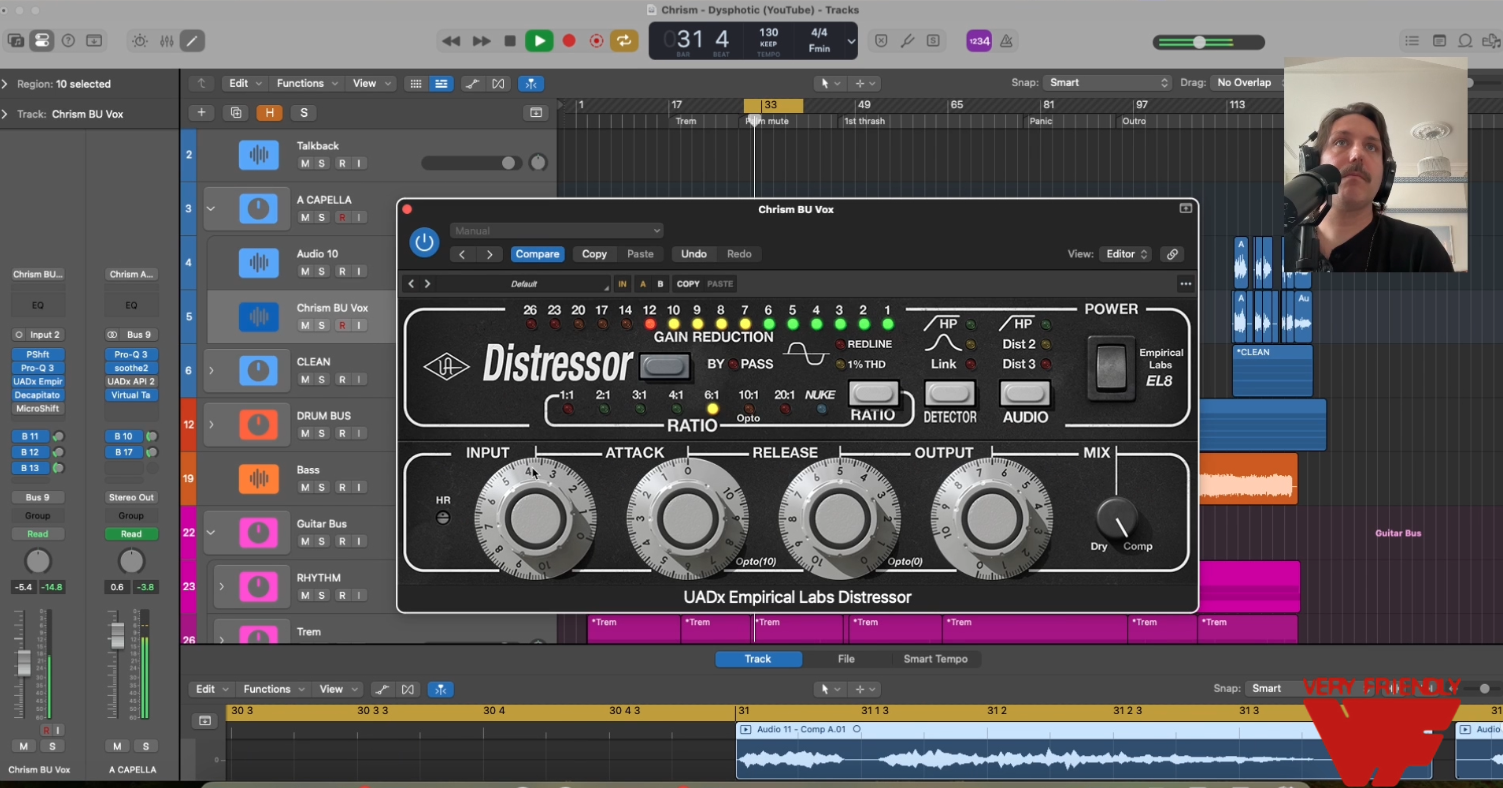Open the Snap Smart dropdown in Tracks
This screenshot has width=1503, height=788.
click(1107, 83)
